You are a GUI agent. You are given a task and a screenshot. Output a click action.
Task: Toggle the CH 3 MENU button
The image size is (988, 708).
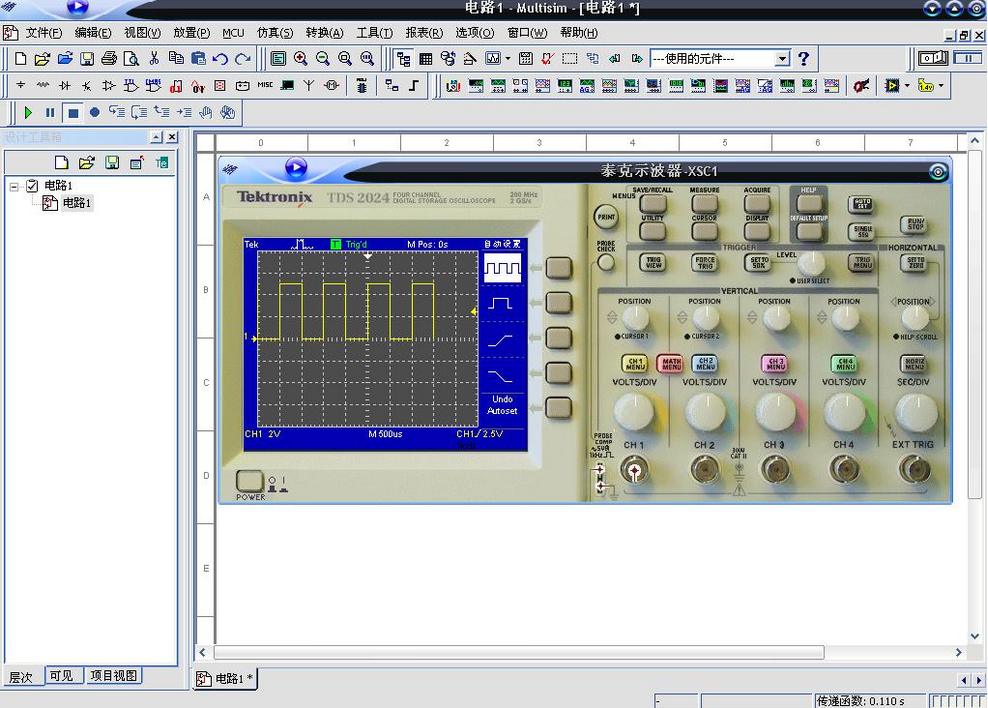[x=775, y=363]
